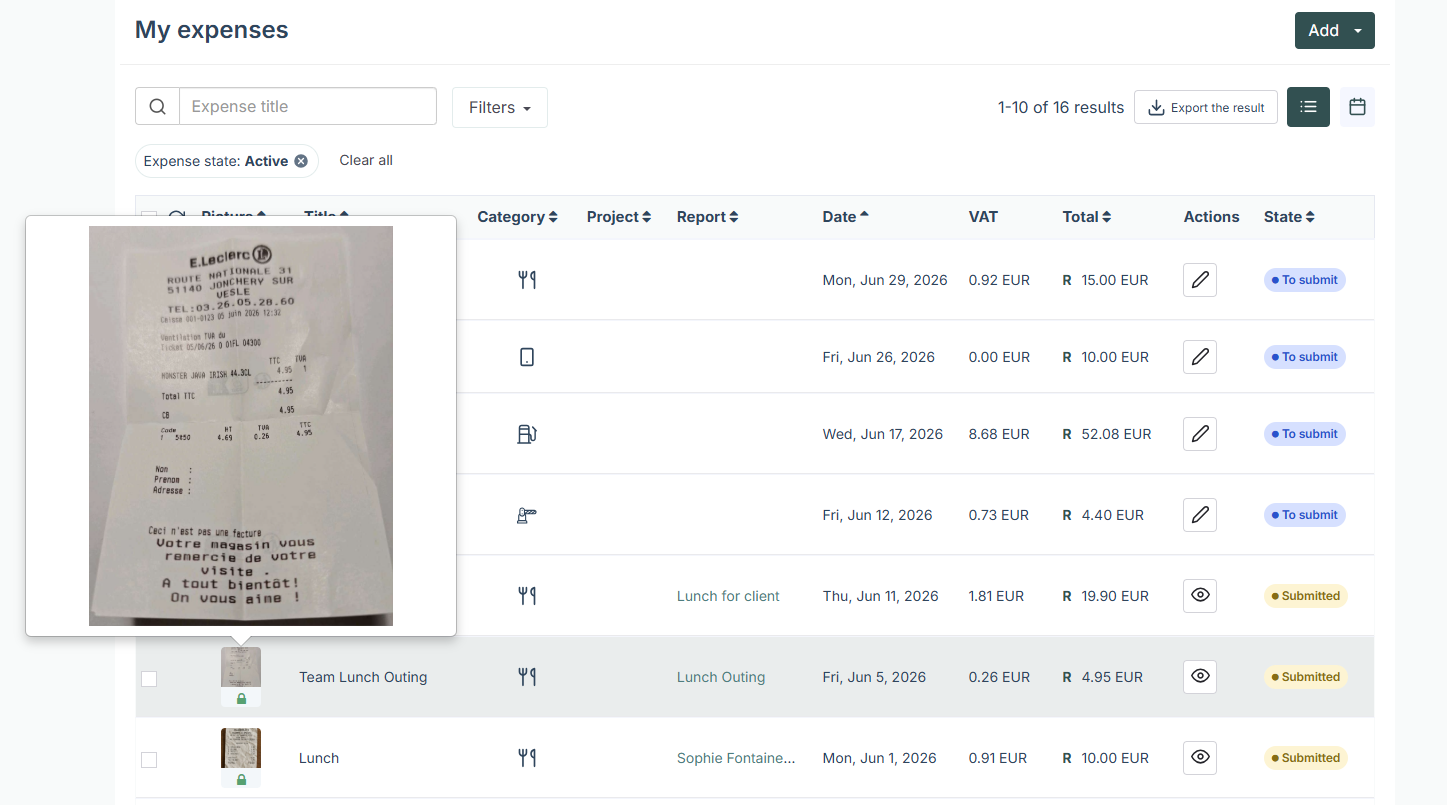Select the Lunch row checkbox
1447x805 pixels.
coord(149,760)
